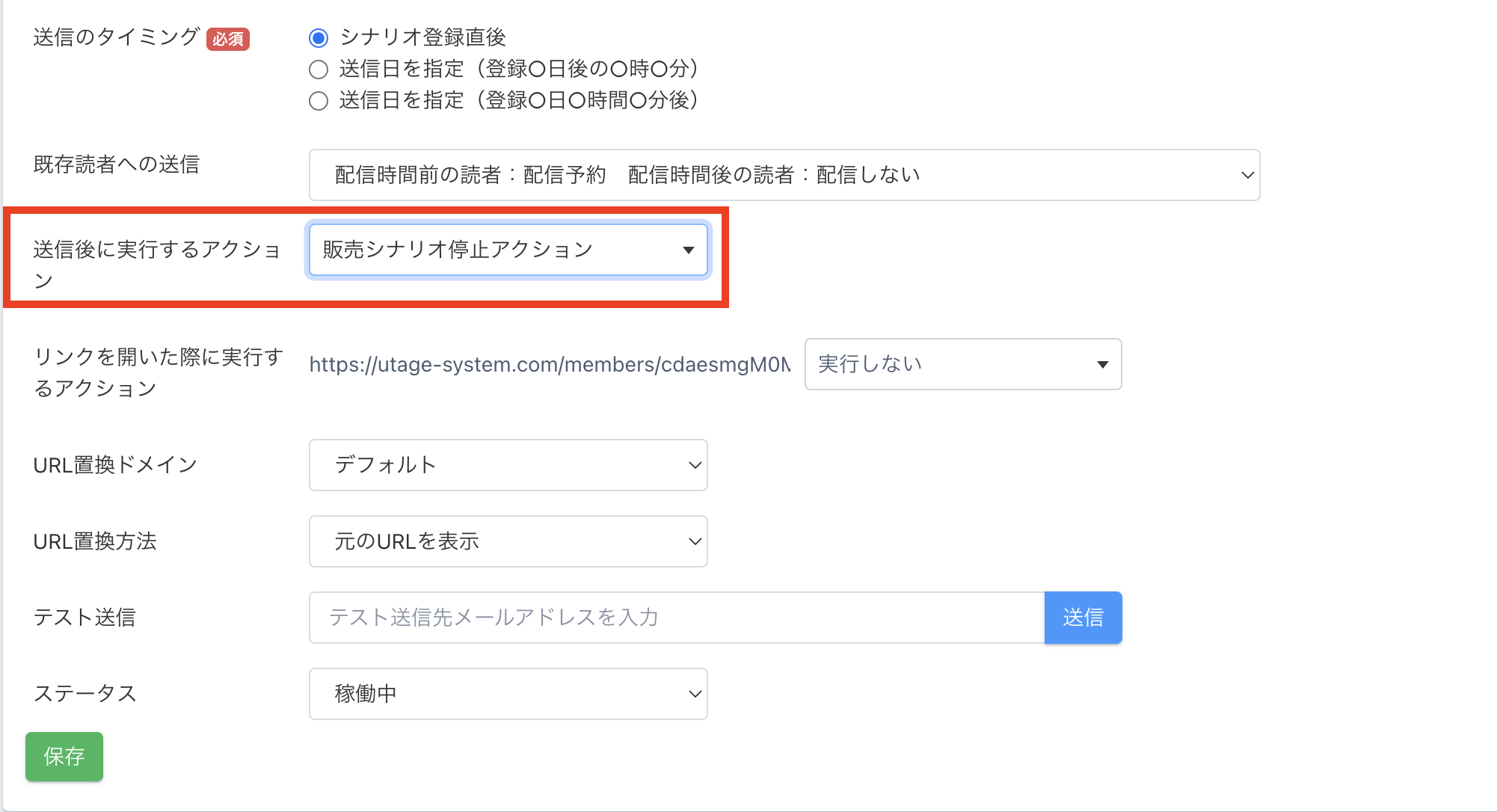
Task: Choose 送信日を指定(登録○日後の○時○分) radio button
Action: click(x=319, y=70)
